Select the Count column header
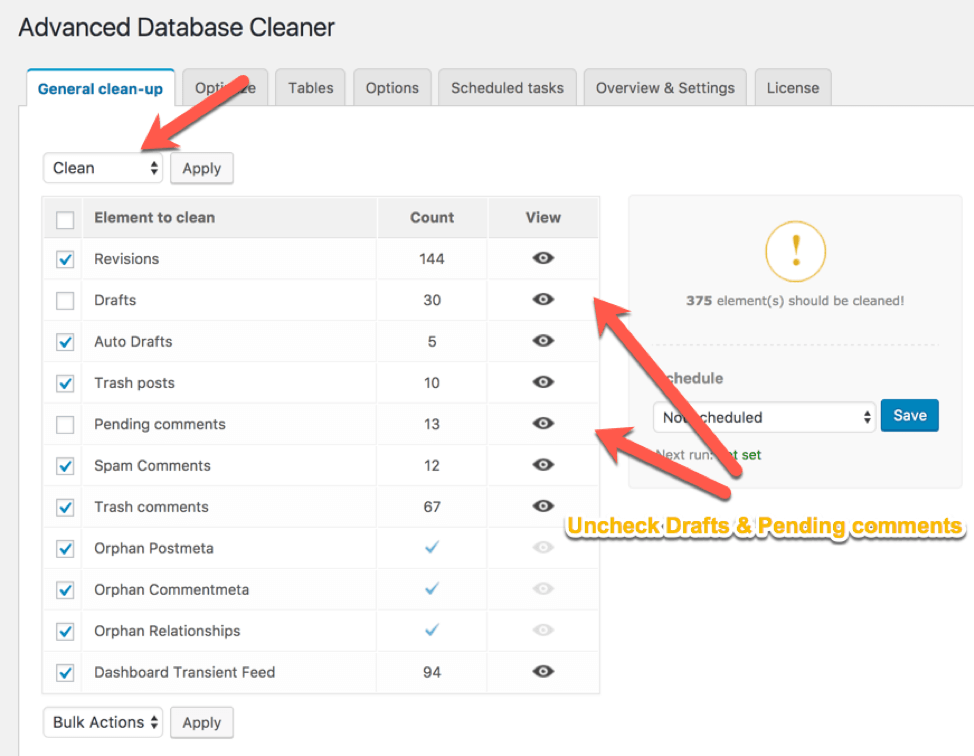This screenshot has height=756, width=974. (x=431, y=218)
